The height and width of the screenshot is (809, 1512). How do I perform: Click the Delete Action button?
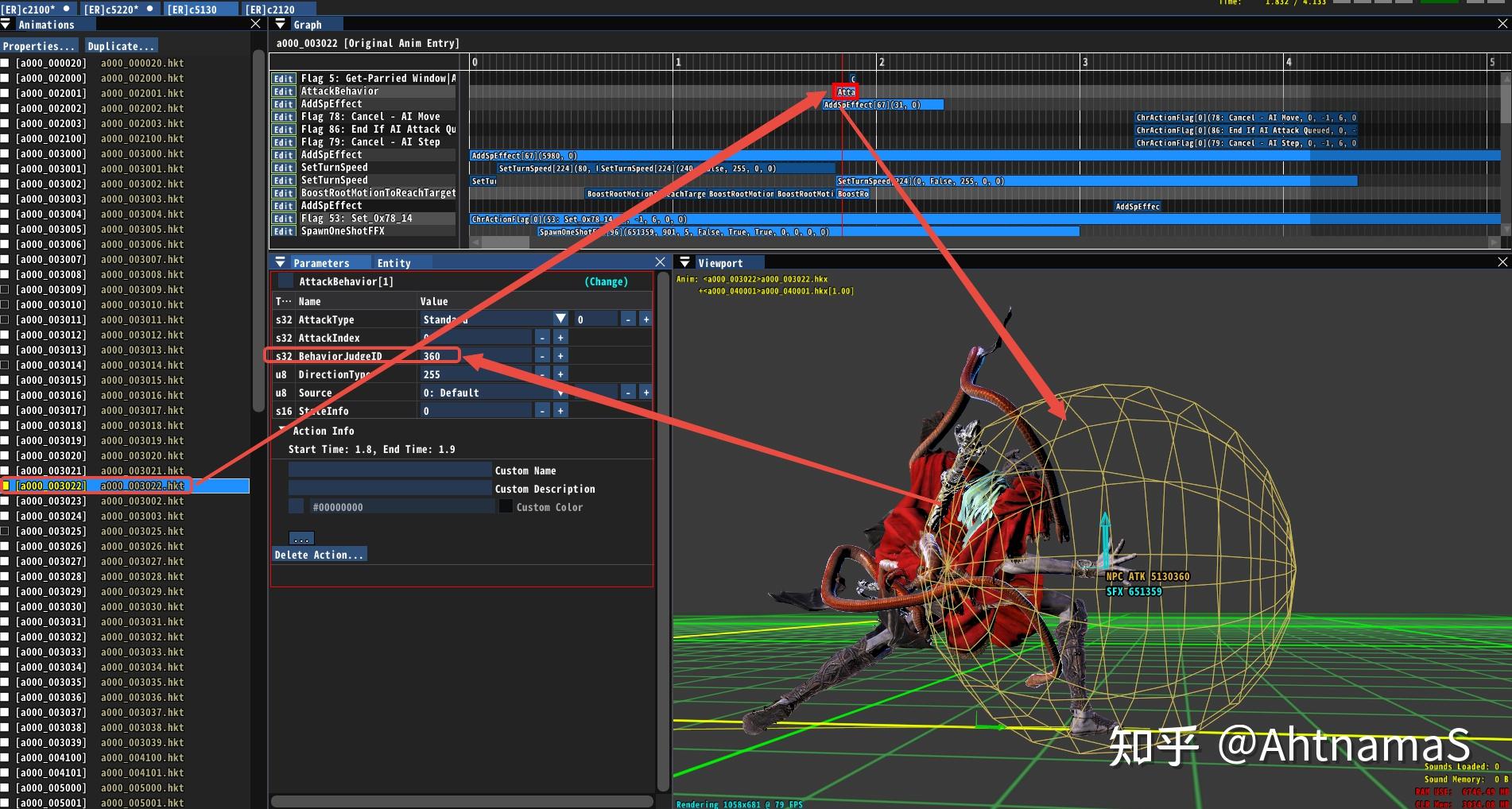click(317, 554)
